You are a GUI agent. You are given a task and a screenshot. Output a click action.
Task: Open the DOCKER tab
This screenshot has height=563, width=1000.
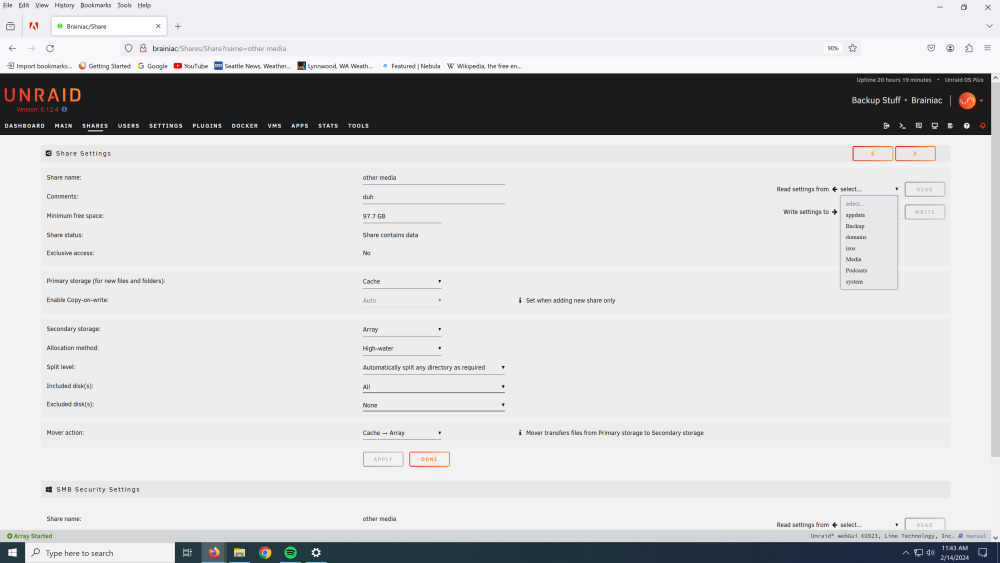pos(245,126)
